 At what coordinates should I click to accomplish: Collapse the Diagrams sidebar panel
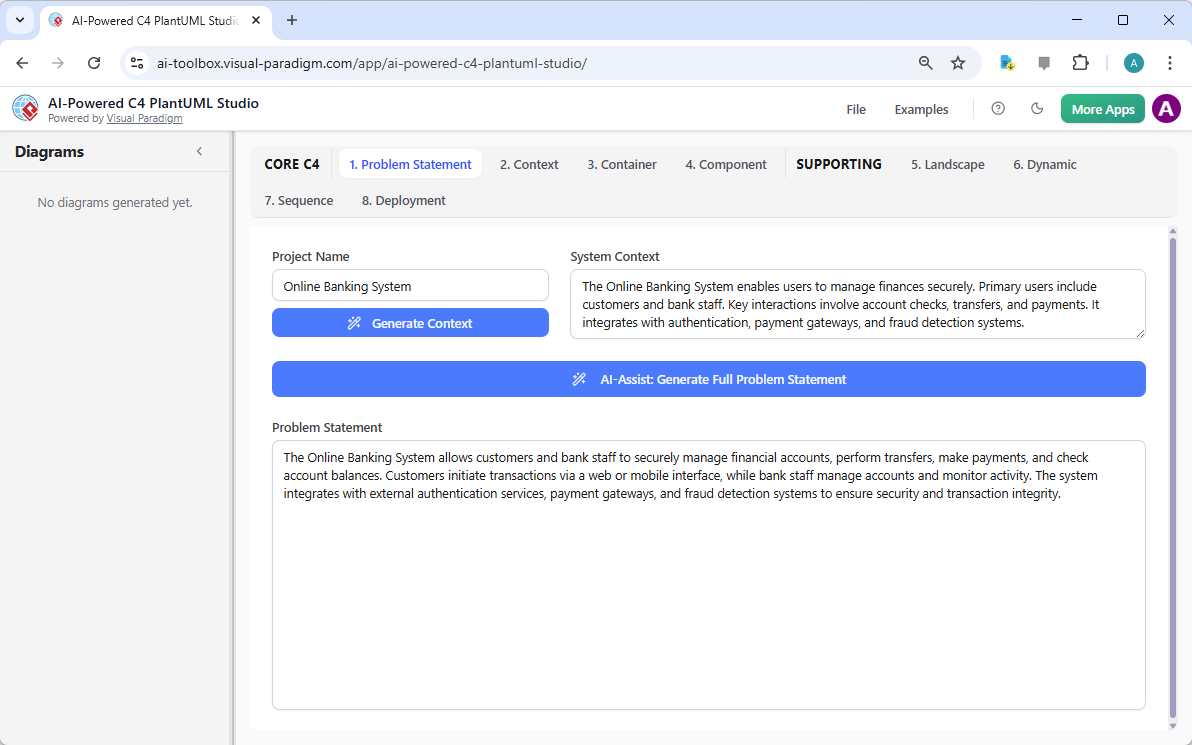(199, 151)
